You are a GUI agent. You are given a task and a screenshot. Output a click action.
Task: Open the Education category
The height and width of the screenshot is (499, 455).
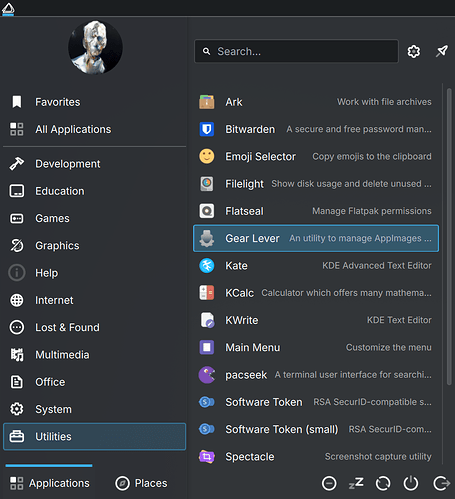[x=94, y=191]
